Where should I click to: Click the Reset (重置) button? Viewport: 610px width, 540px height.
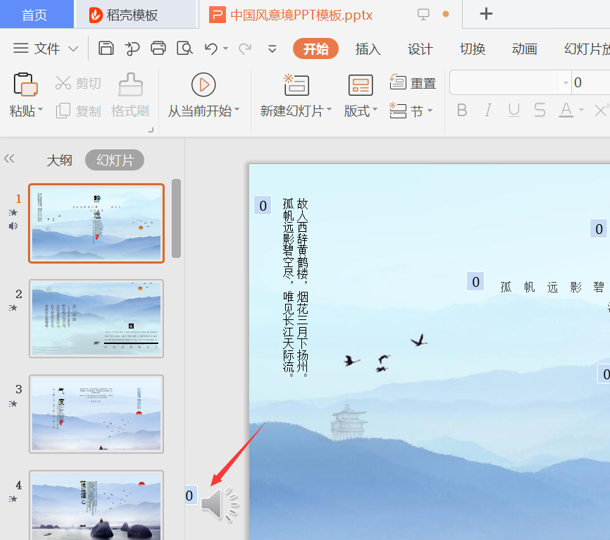[x=413, y=83]
